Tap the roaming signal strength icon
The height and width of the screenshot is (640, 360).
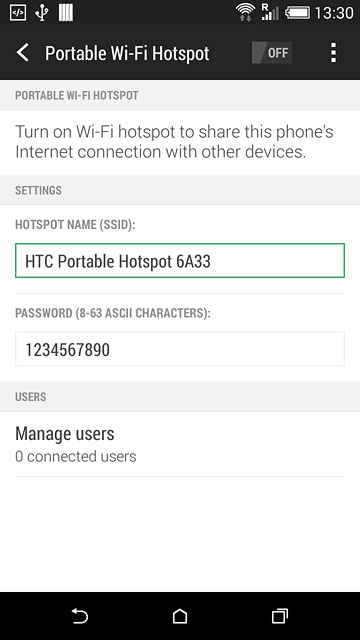coord(270,12)
